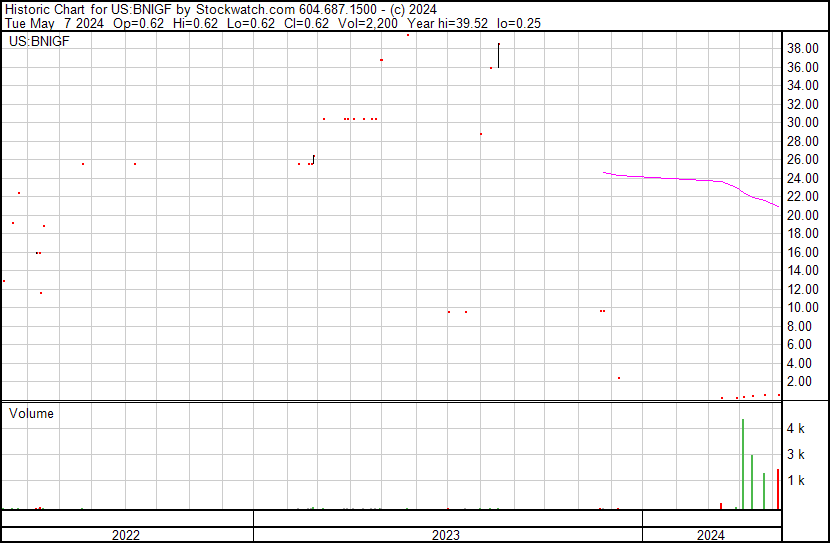Viewport: 830px width, 543px height.
Task: Click the 16.00 price axis label
Action: pyautogui.click(x=803, y=252)
